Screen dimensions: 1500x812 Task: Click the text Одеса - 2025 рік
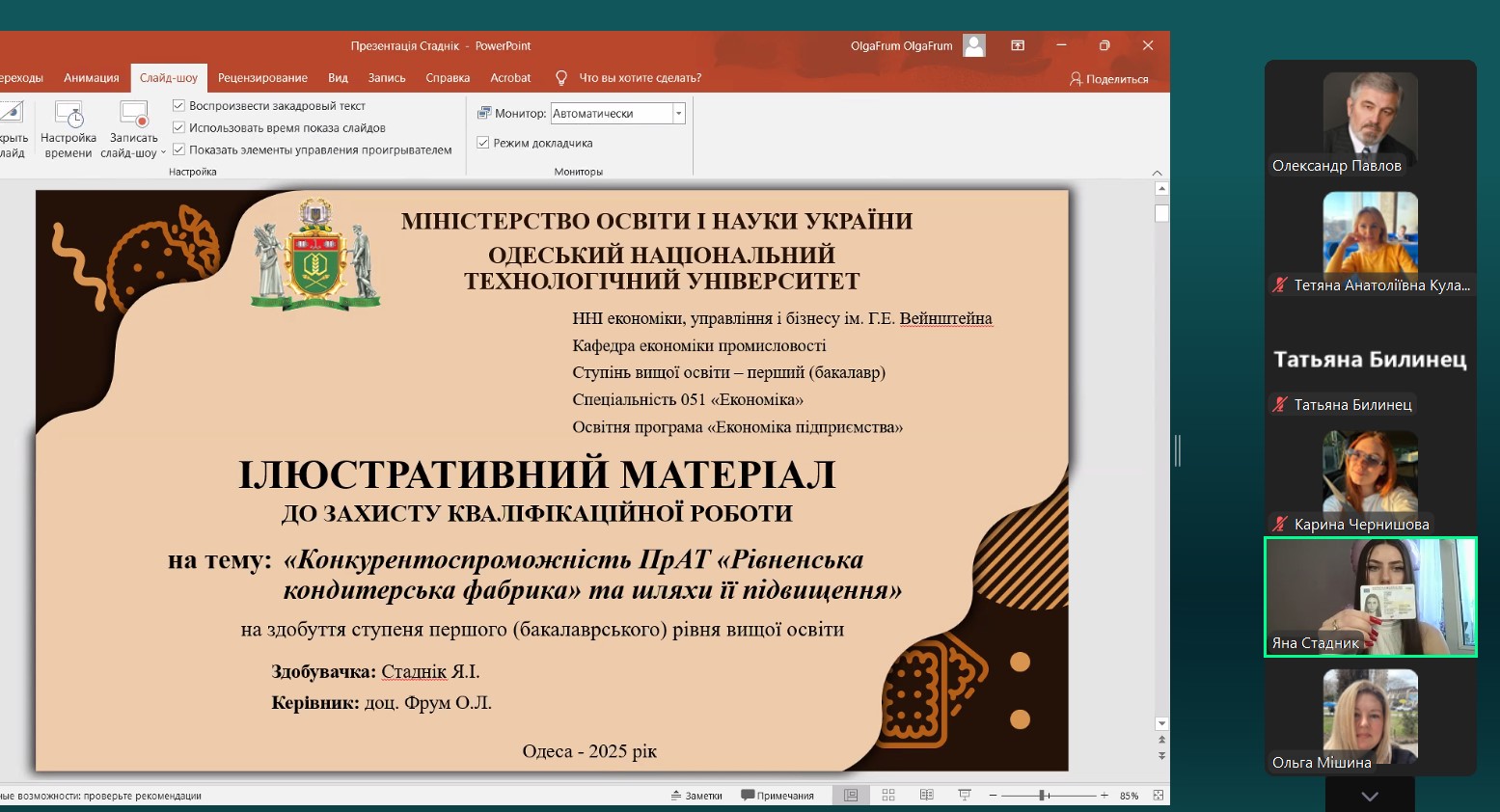[589, 751]
